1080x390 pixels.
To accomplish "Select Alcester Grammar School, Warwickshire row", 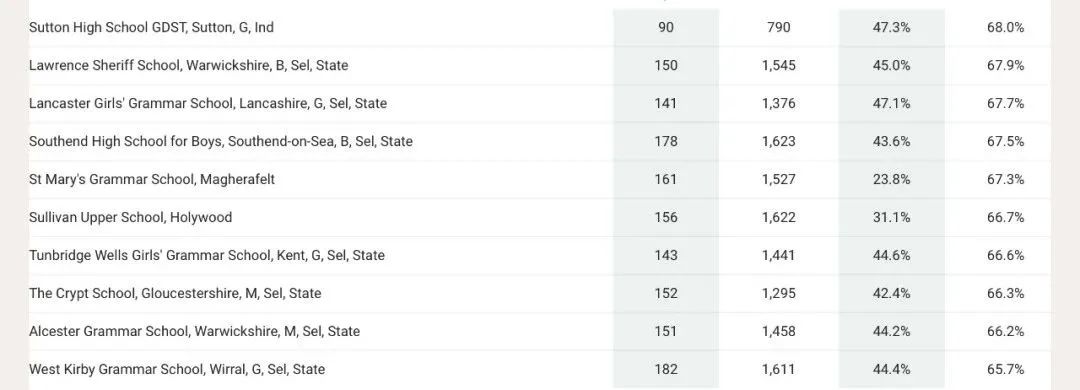I will point(539,331).
